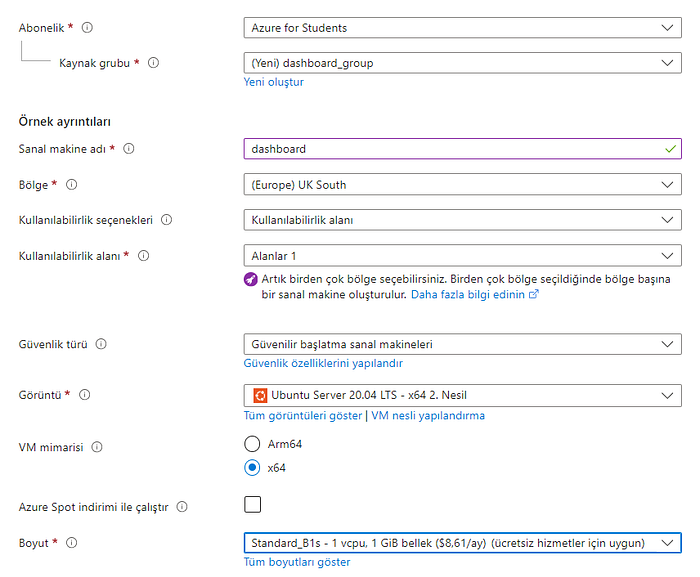Select the x64 architecture radio button
The height and width of the screenshot is (577, 700).
pos(252,467)
